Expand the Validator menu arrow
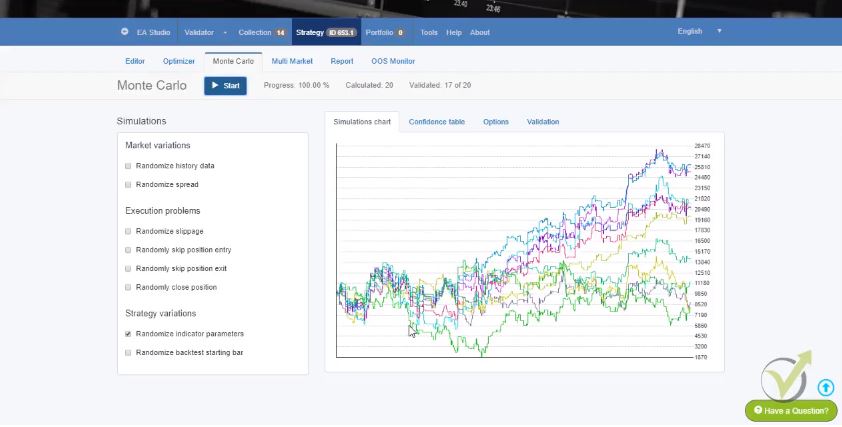 pyautogui.click(x=225, y=32)
